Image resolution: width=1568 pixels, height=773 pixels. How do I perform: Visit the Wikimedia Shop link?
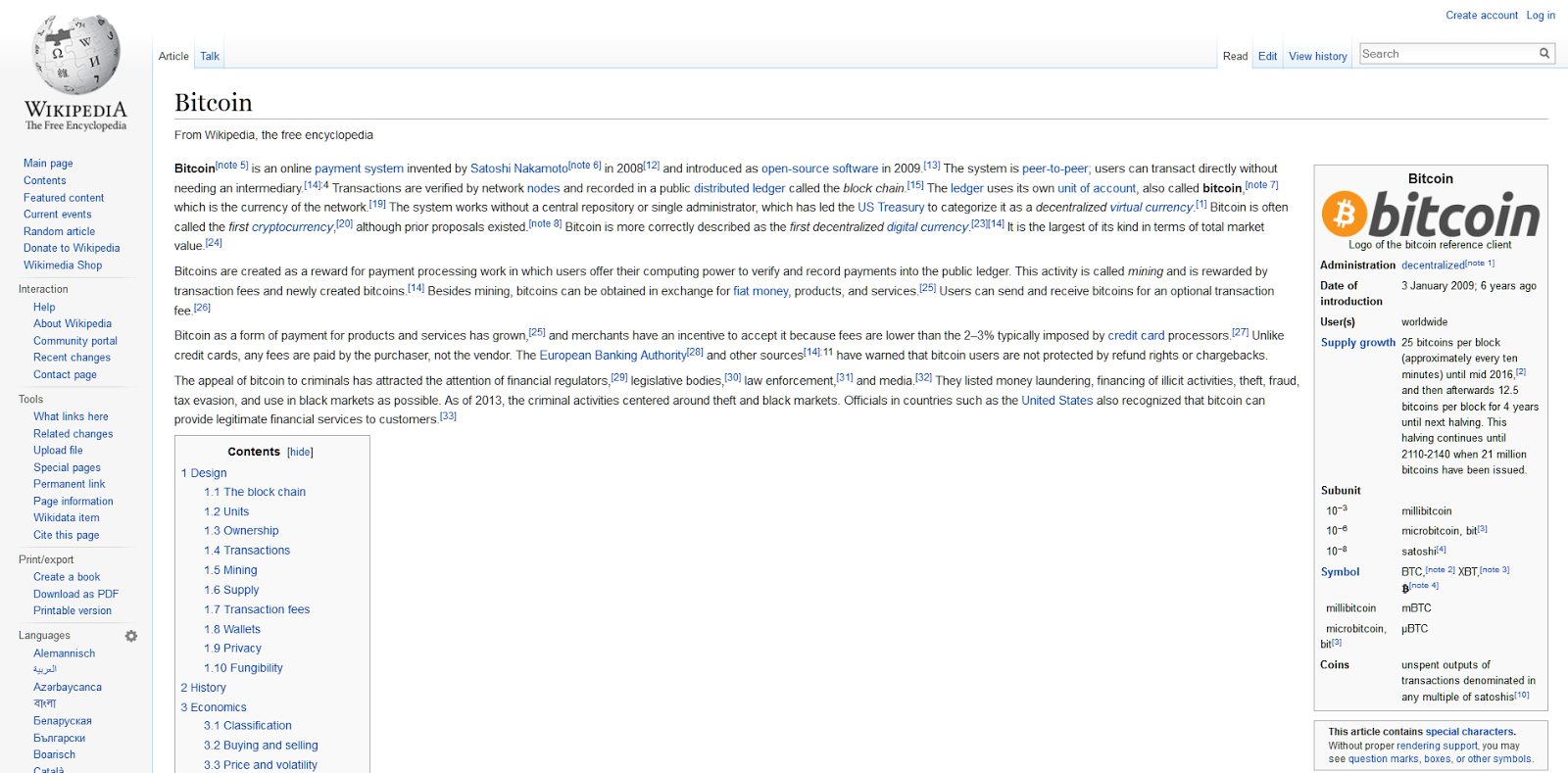[63, 266]
